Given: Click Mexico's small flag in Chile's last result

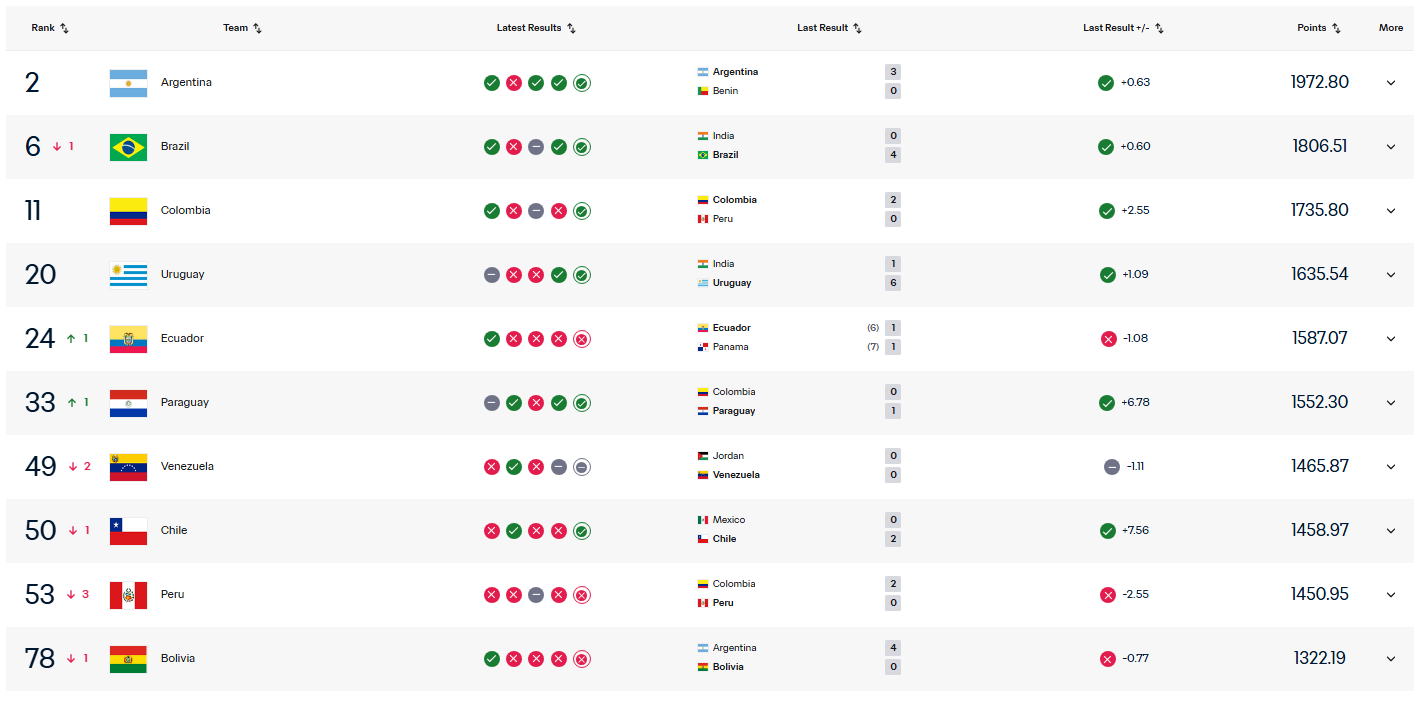Looking at the screenshot, I should click(703, 520).
